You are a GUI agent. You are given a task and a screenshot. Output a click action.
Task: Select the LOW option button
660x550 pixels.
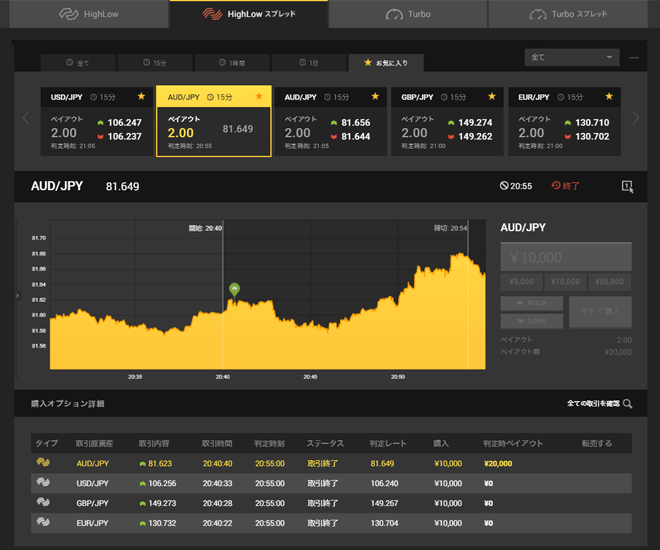click(532, 321)
